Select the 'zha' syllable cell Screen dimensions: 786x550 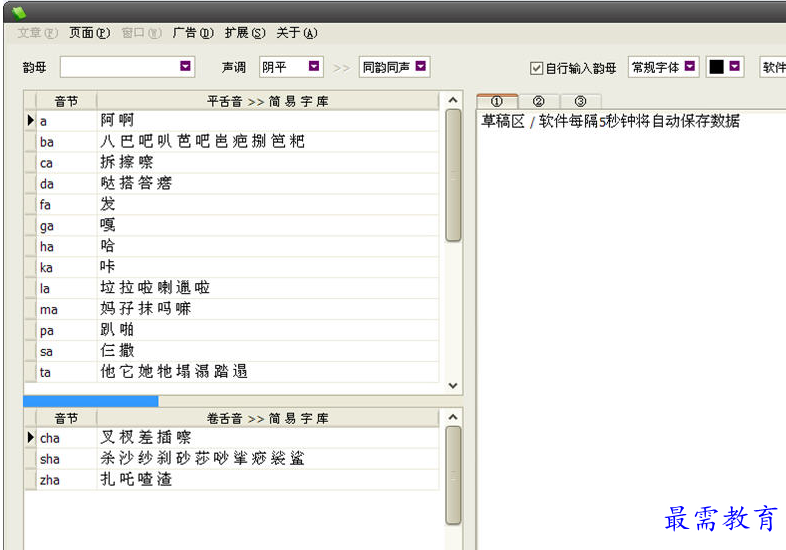(x=66, y=480)
